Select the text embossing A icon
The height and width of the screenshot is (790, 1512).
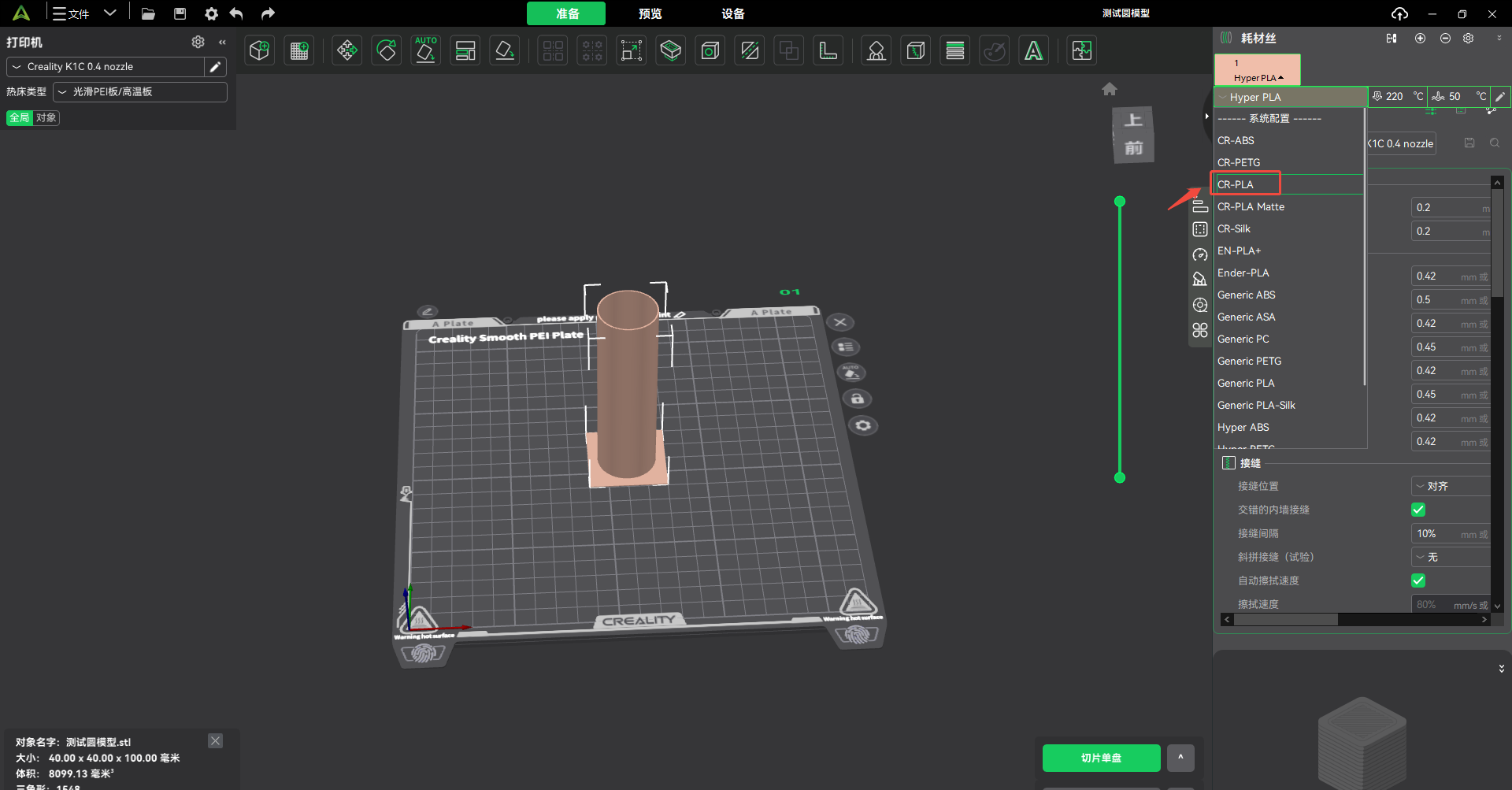coord(1034,51)
